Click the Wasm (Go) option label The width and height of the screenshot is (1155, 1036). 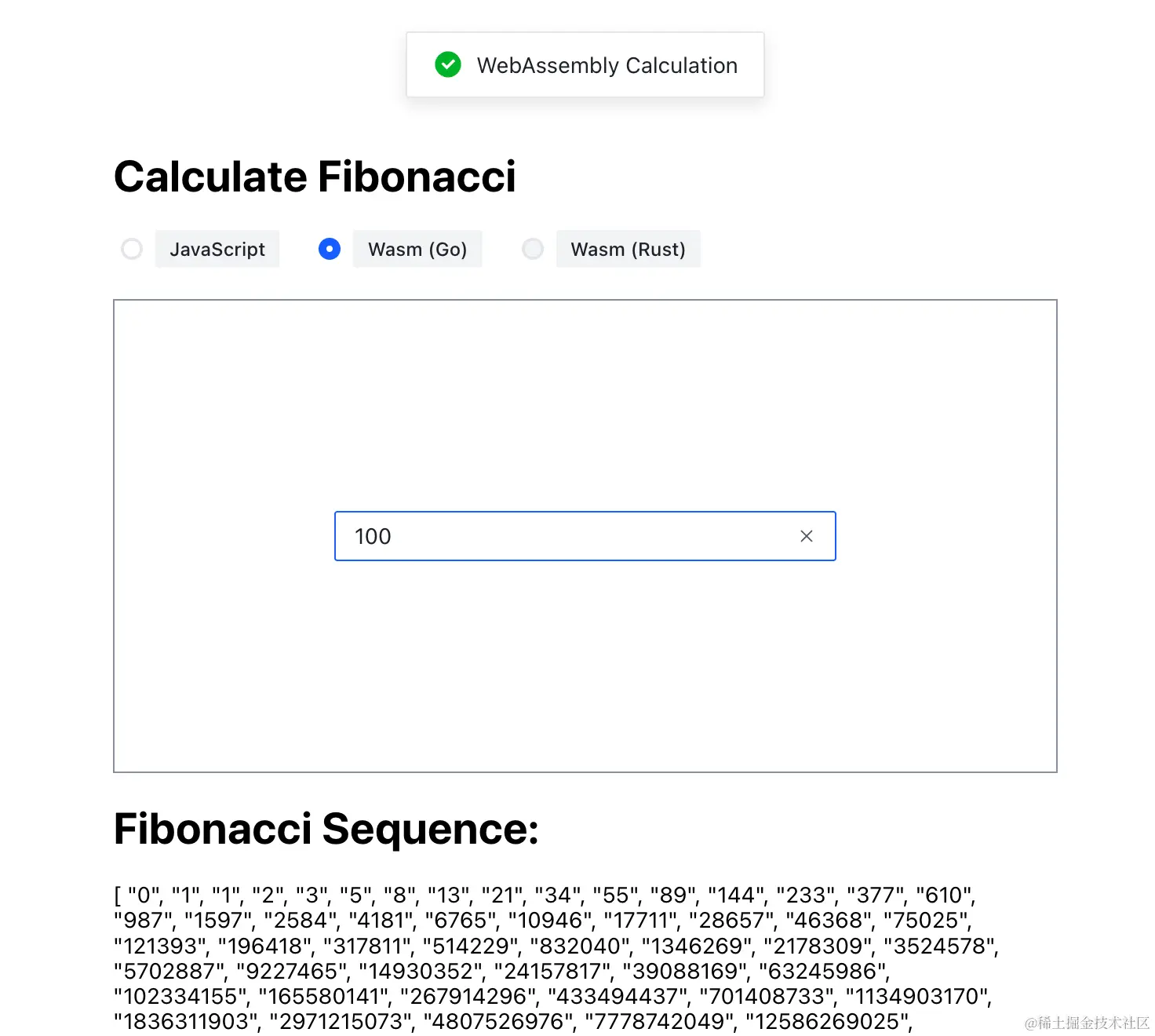click(x=417, y=250)
